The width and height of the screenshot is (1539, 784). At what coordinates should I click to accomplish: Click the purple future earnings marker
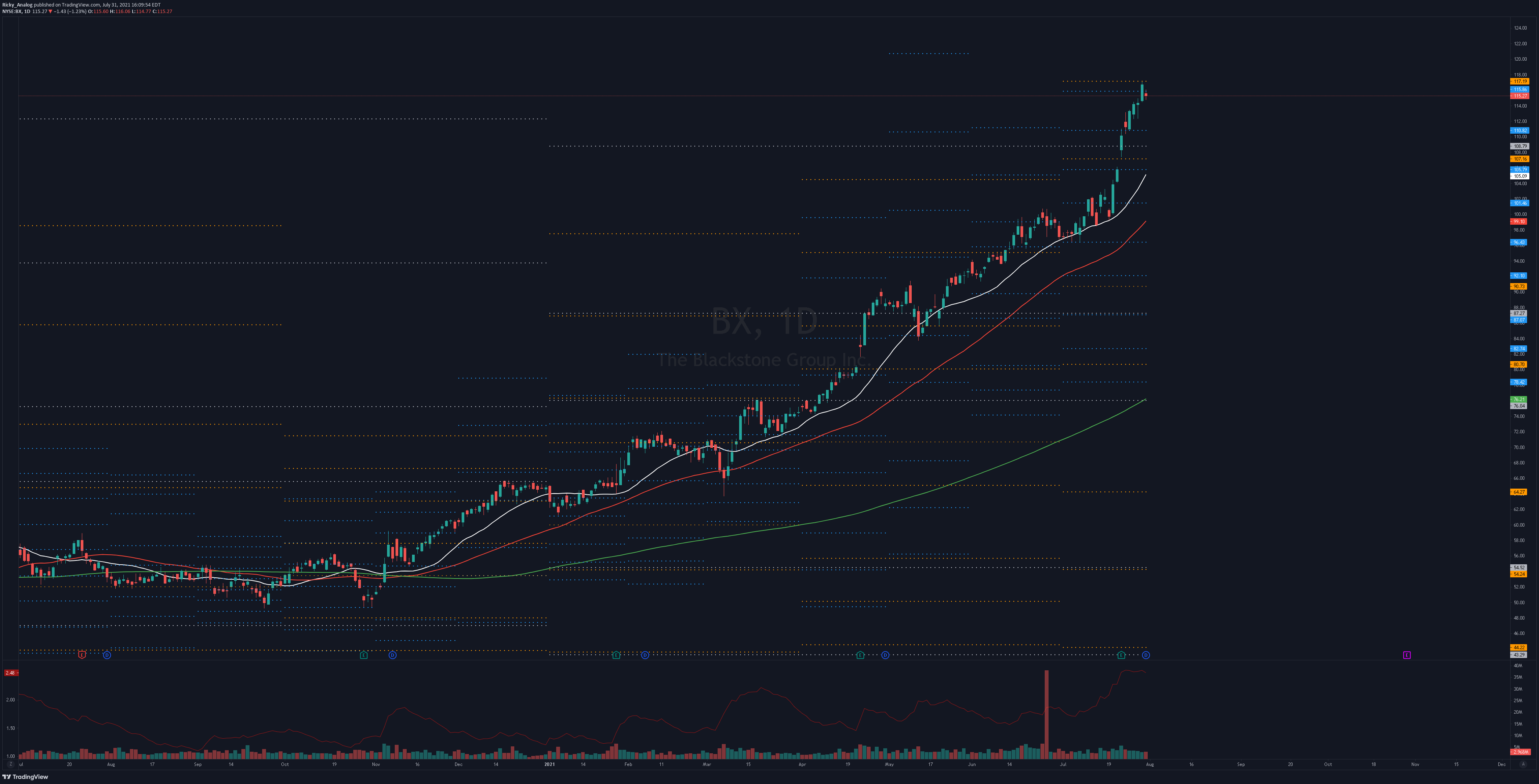pyautogui.click(x=1407, y=655)
